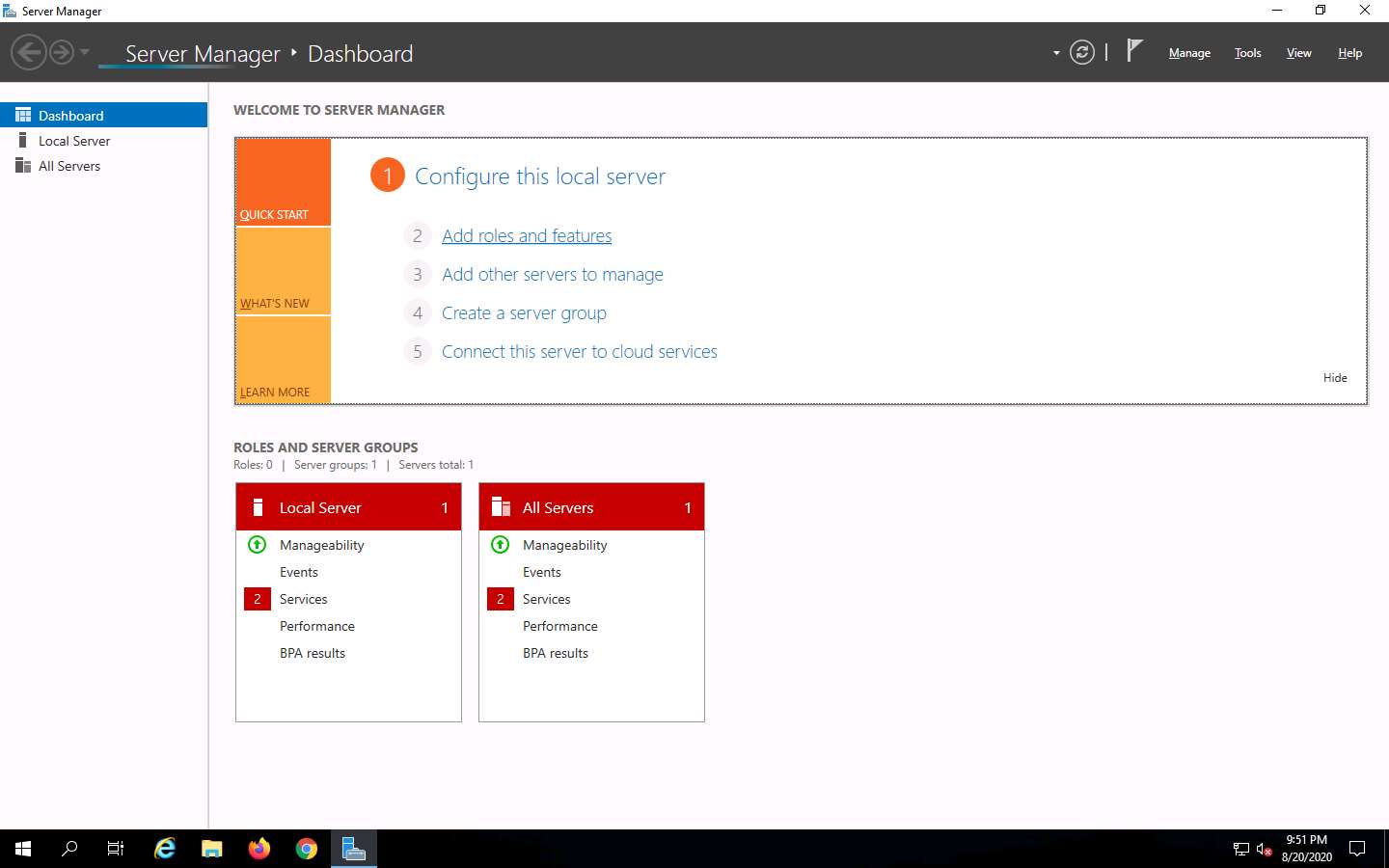Open the Tools menu

point(1247,53)
